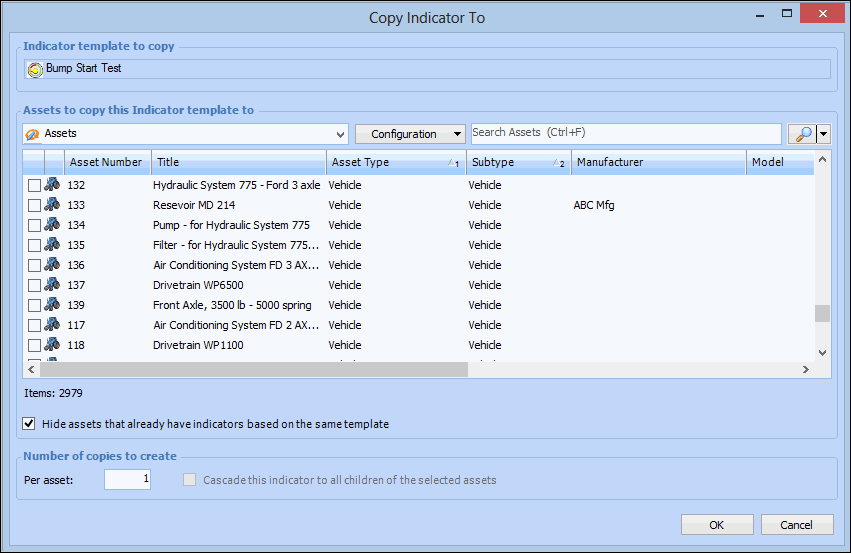Tick the checkbox for Drivetrain WP6500
The width and height of the screenshot is (851, 553).
pos(34,285)
